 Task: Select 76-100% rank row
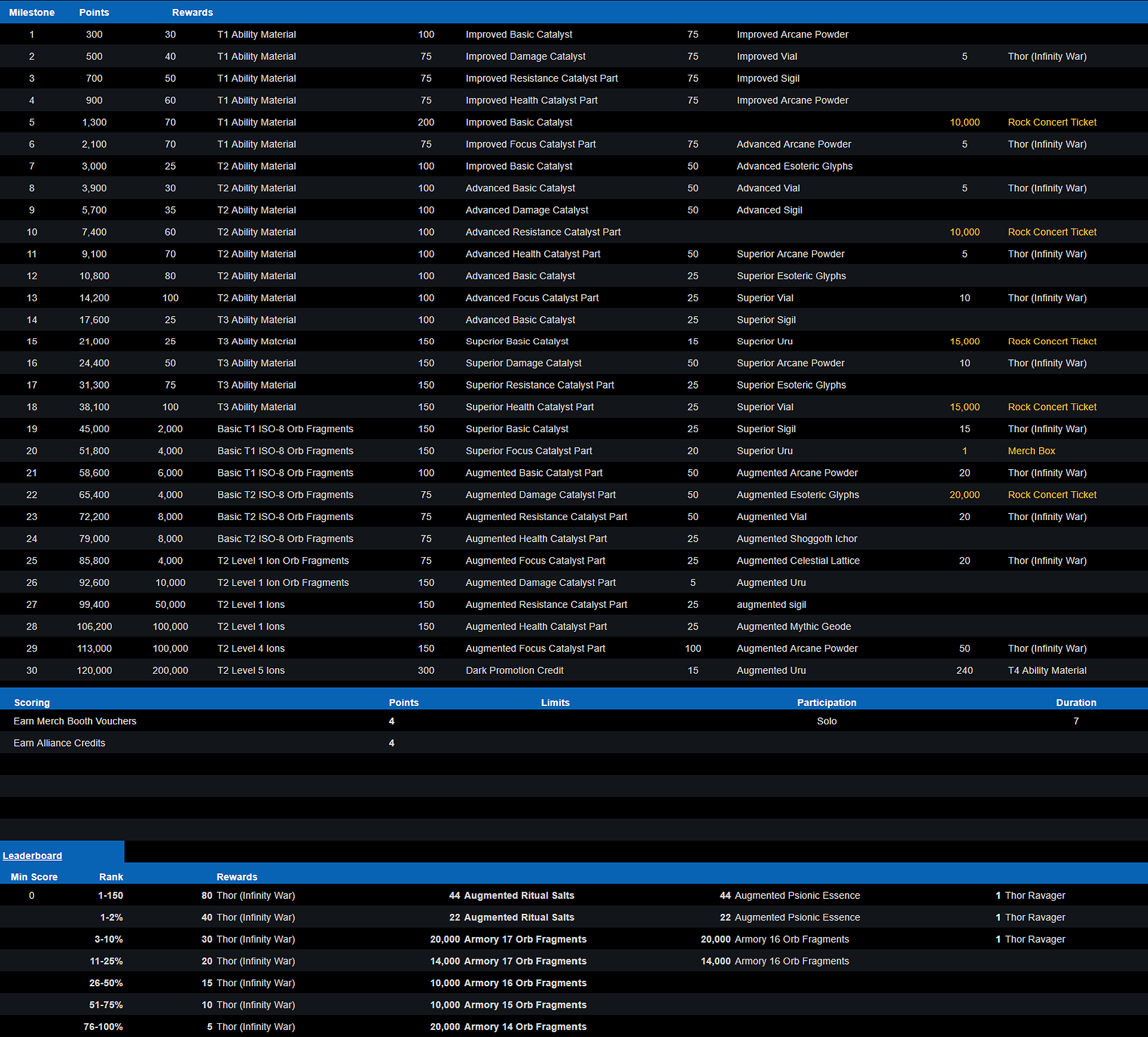(103, 1026)
